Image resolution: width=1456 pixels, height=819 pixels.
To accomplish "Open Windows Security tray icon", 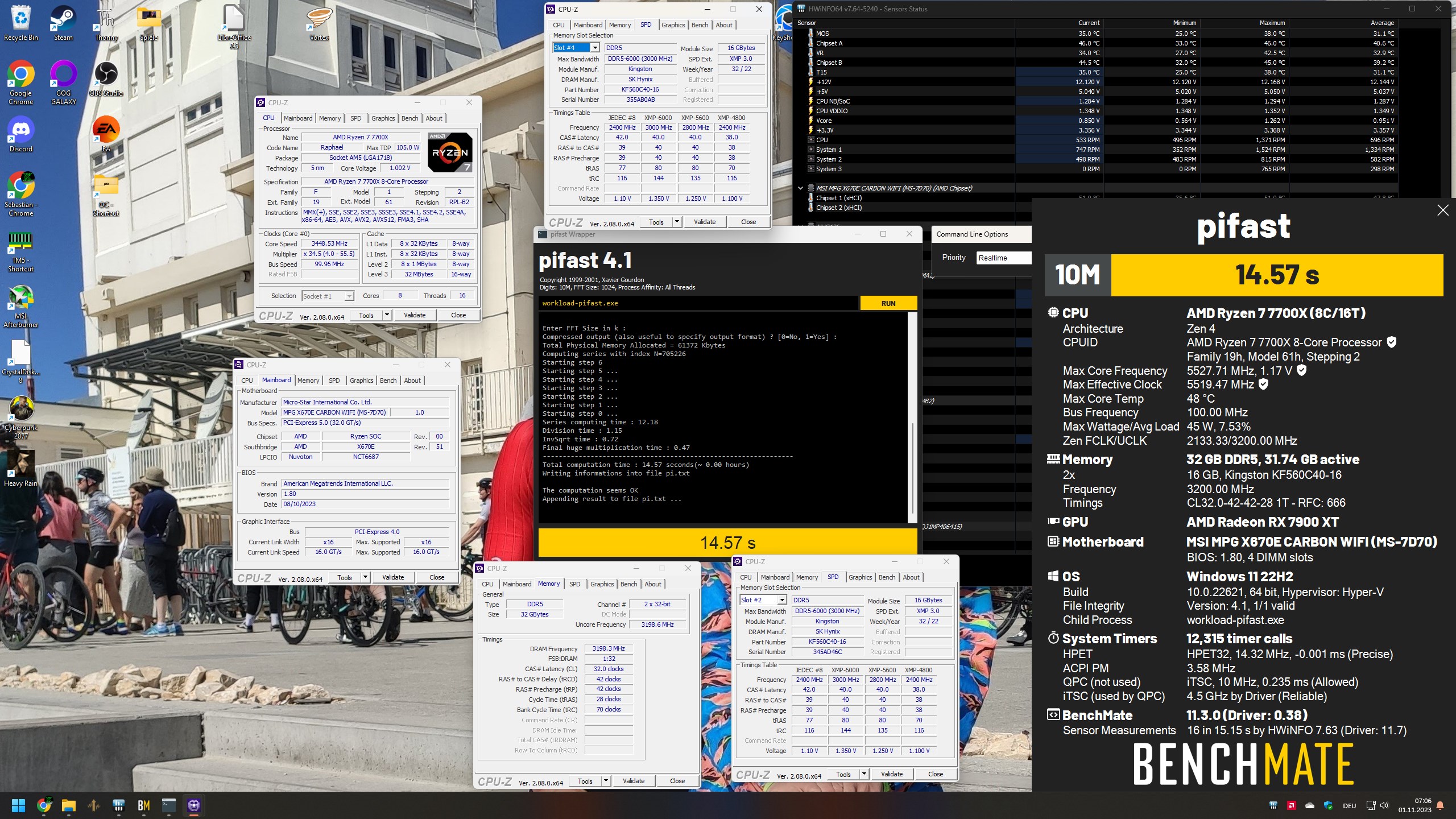I will (1328, 805).
